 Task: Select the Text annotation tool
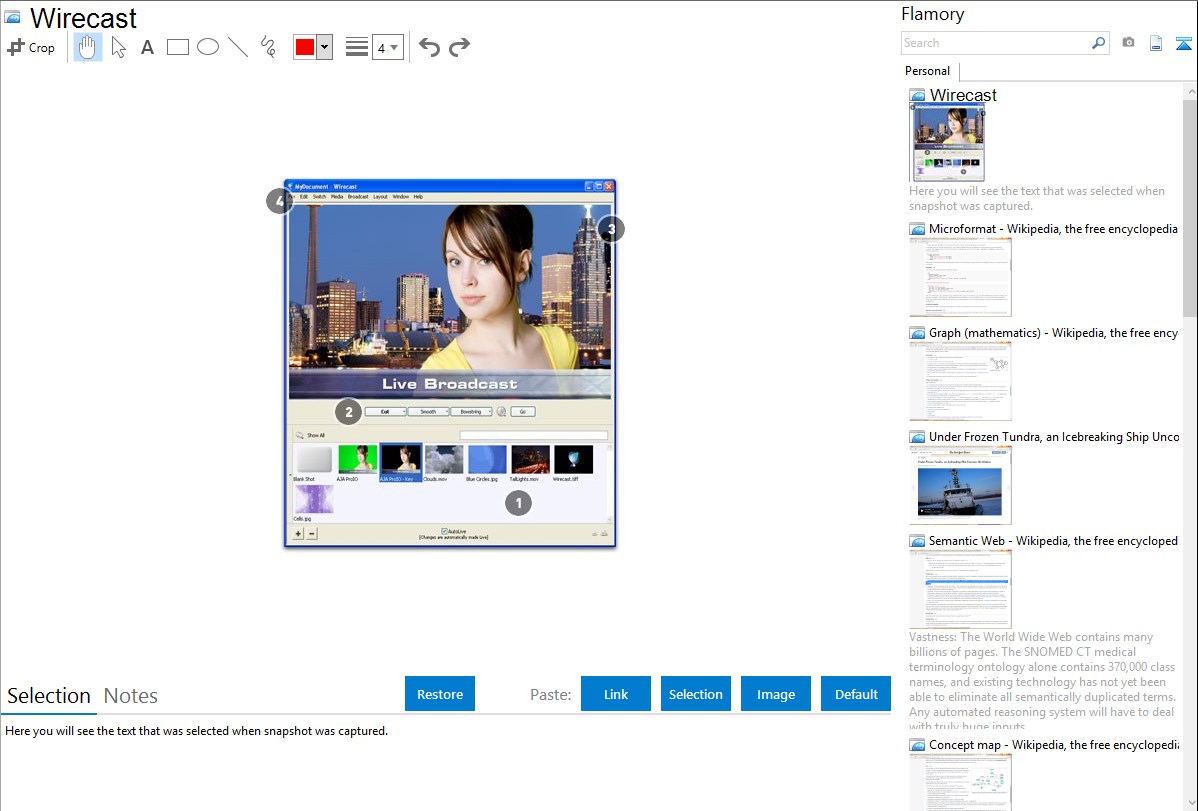click(x=147, y=47)
